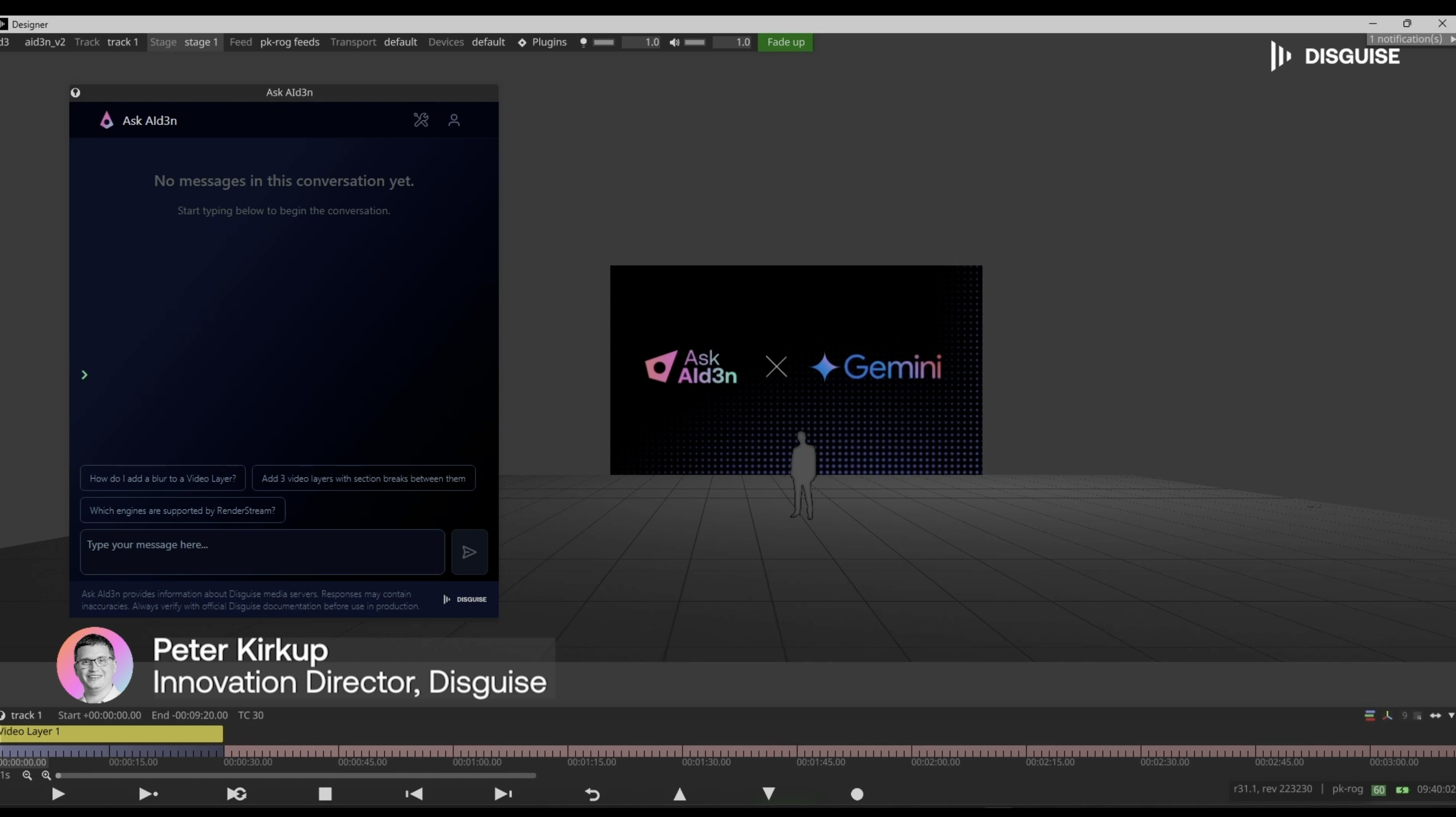The image size is (1456, 817).
Task: Click the master brightness bulb icon
Action: (584, 42)
